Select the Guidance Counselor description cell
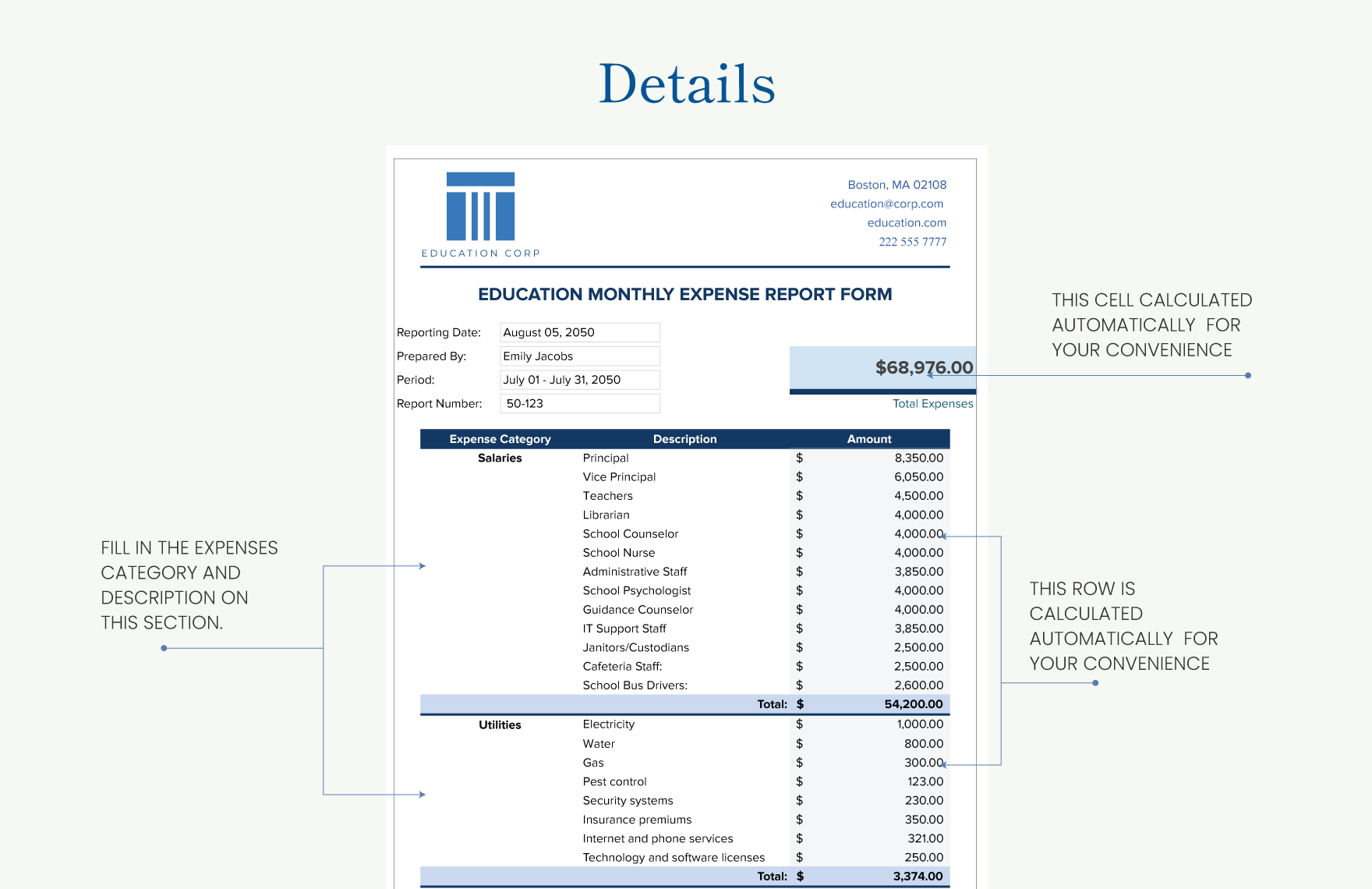 pyautogui.click(x=638, y=610)
